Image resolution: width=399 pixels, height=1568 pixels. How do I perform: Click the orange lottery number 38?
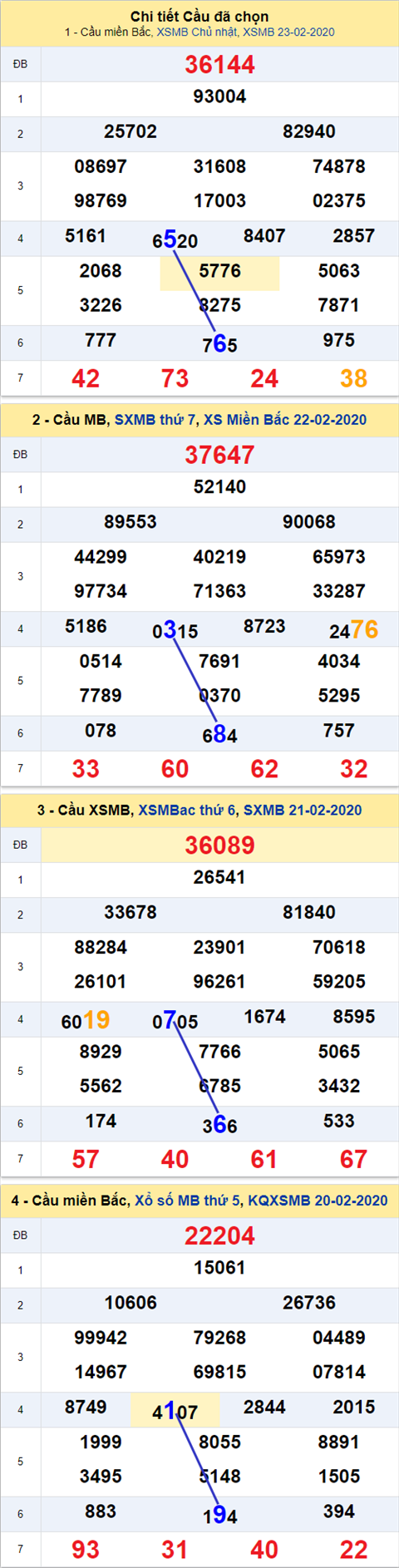(353, 379)
